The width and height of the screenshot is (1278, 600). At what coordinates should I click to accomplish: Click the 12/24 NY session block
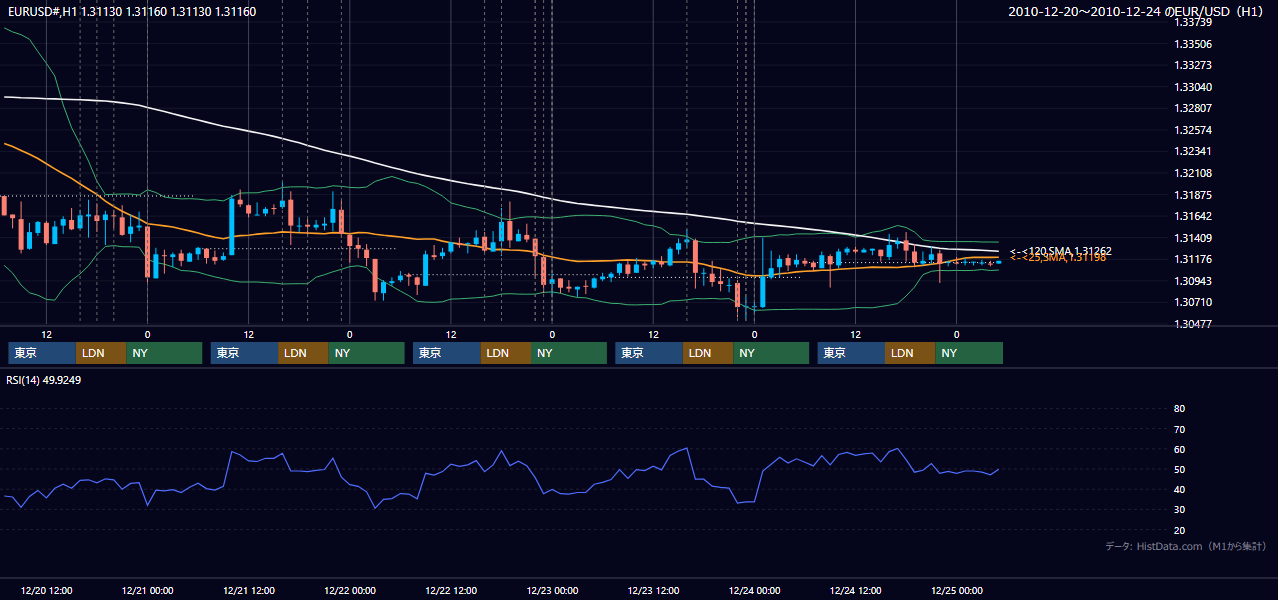click(x=969, y=353)
